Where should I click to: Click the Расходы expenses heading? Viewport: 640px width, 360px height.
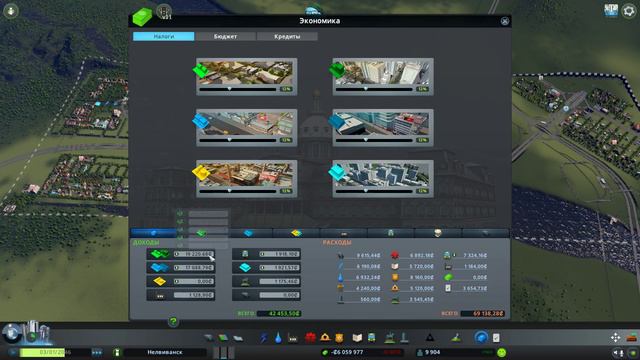tap(337, 242)
